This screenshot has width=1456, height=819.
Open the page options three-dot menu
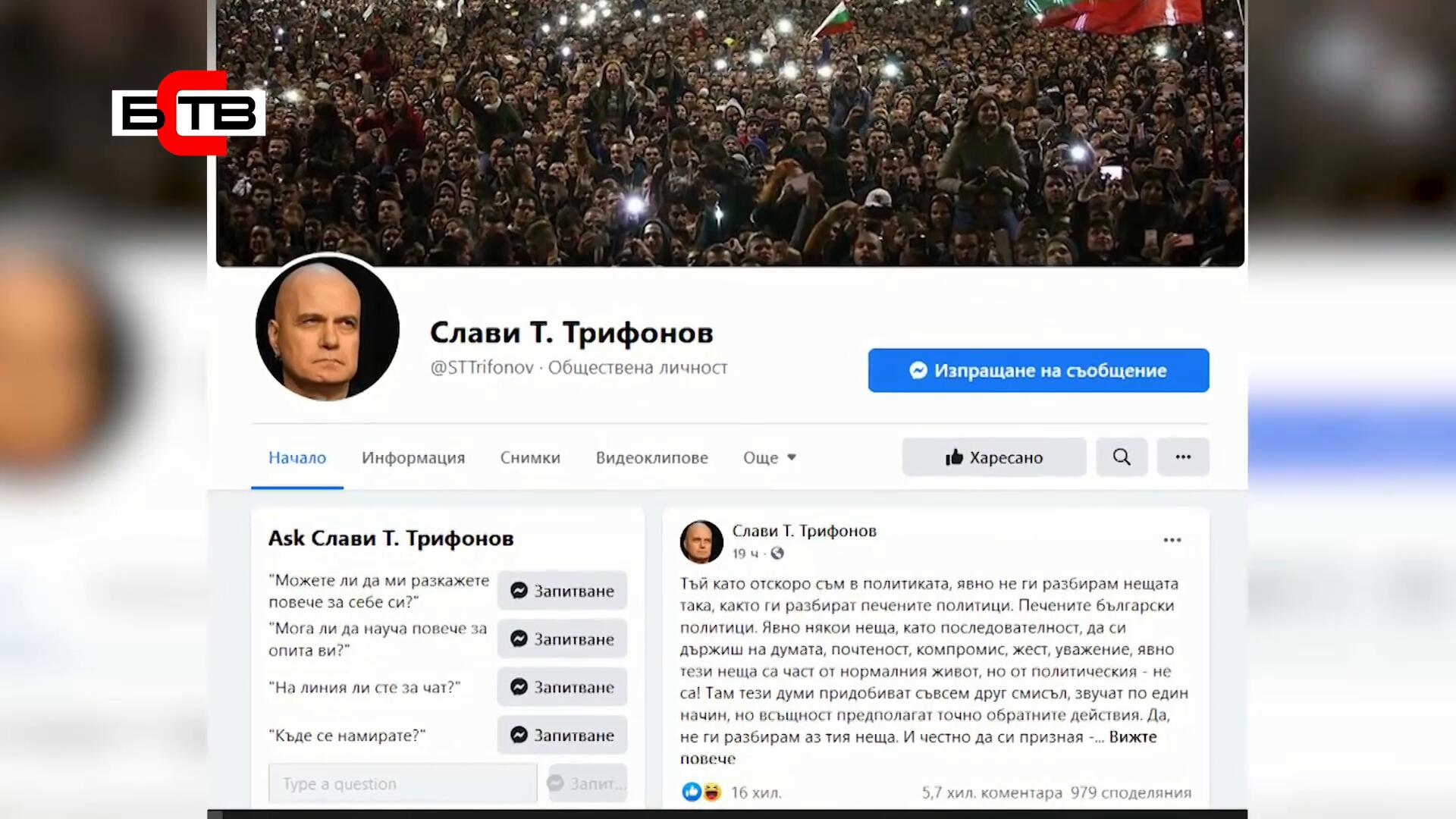(x=1183, y=457)
